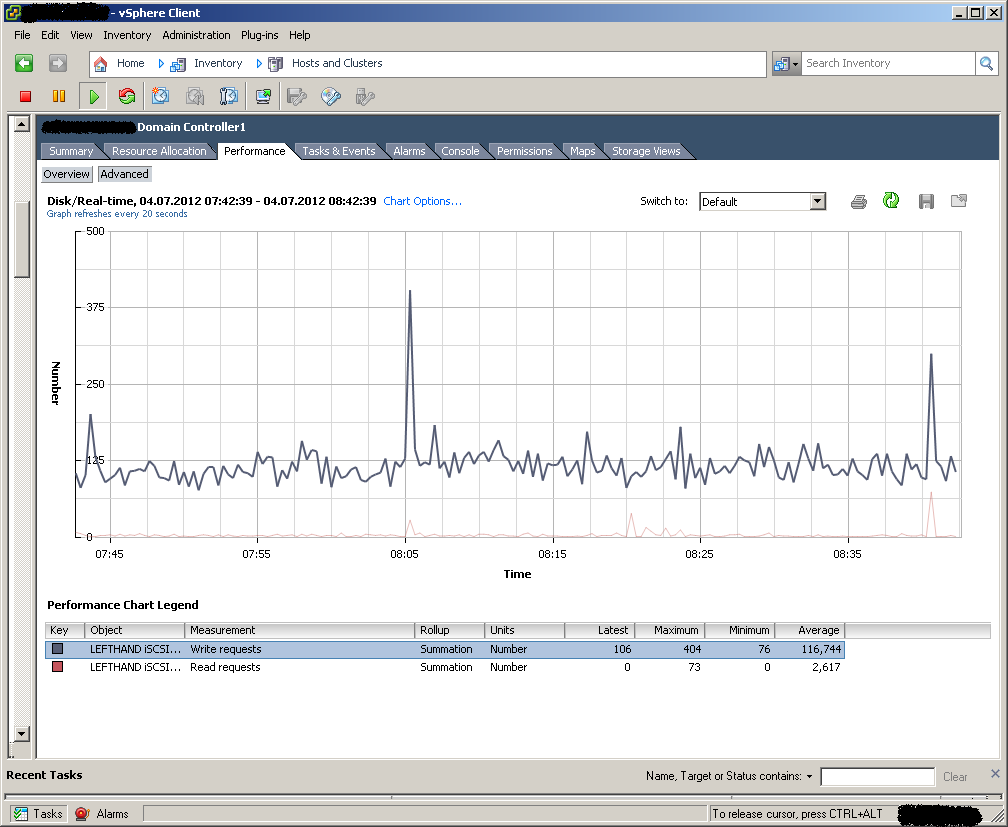Pop out chart into new window
Screen dimensions: 1008x827
[x=958, y=201]
